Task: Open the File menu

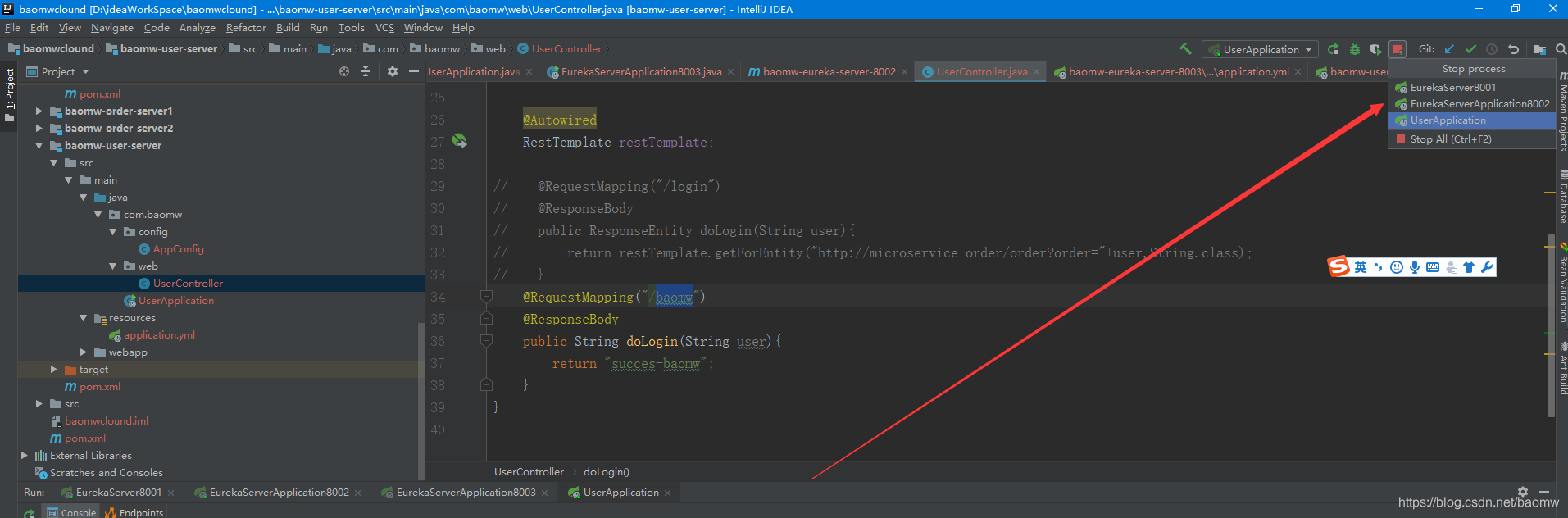Action: coord(12,28)
